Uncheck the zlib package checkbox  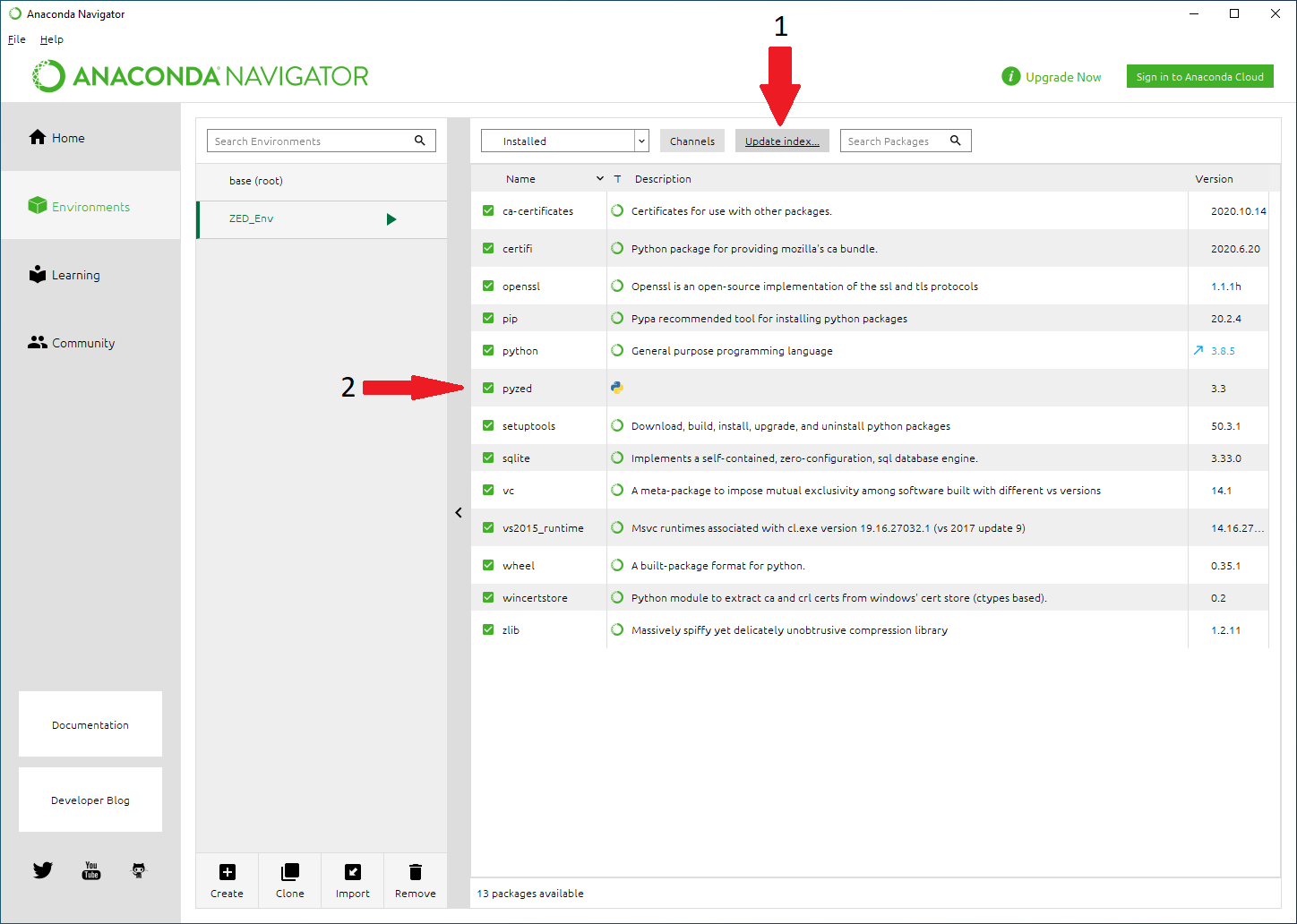488,630
